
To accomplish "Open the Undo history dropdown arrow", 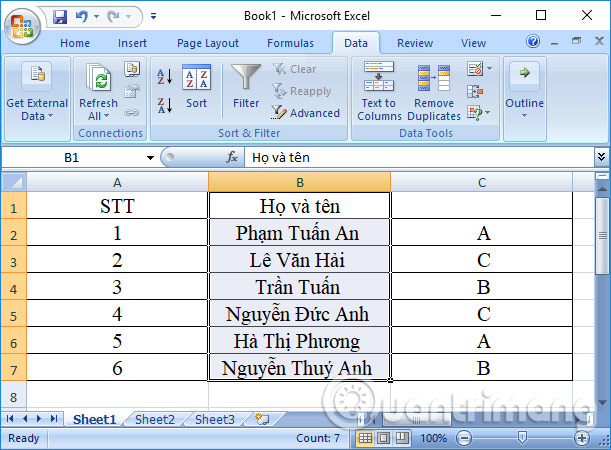I will pos(96,16).
